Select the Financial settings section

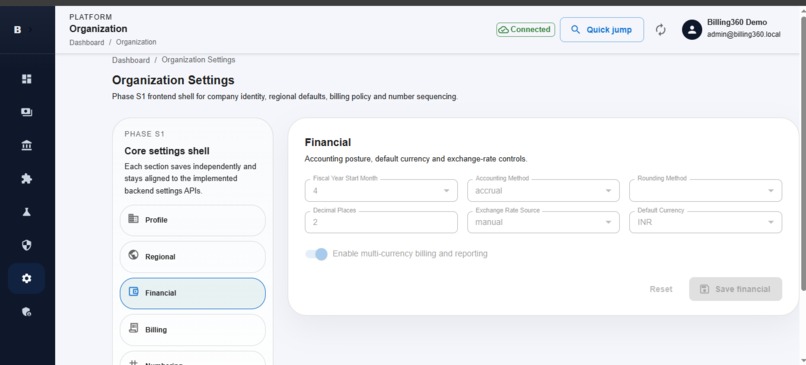point(193,293)
